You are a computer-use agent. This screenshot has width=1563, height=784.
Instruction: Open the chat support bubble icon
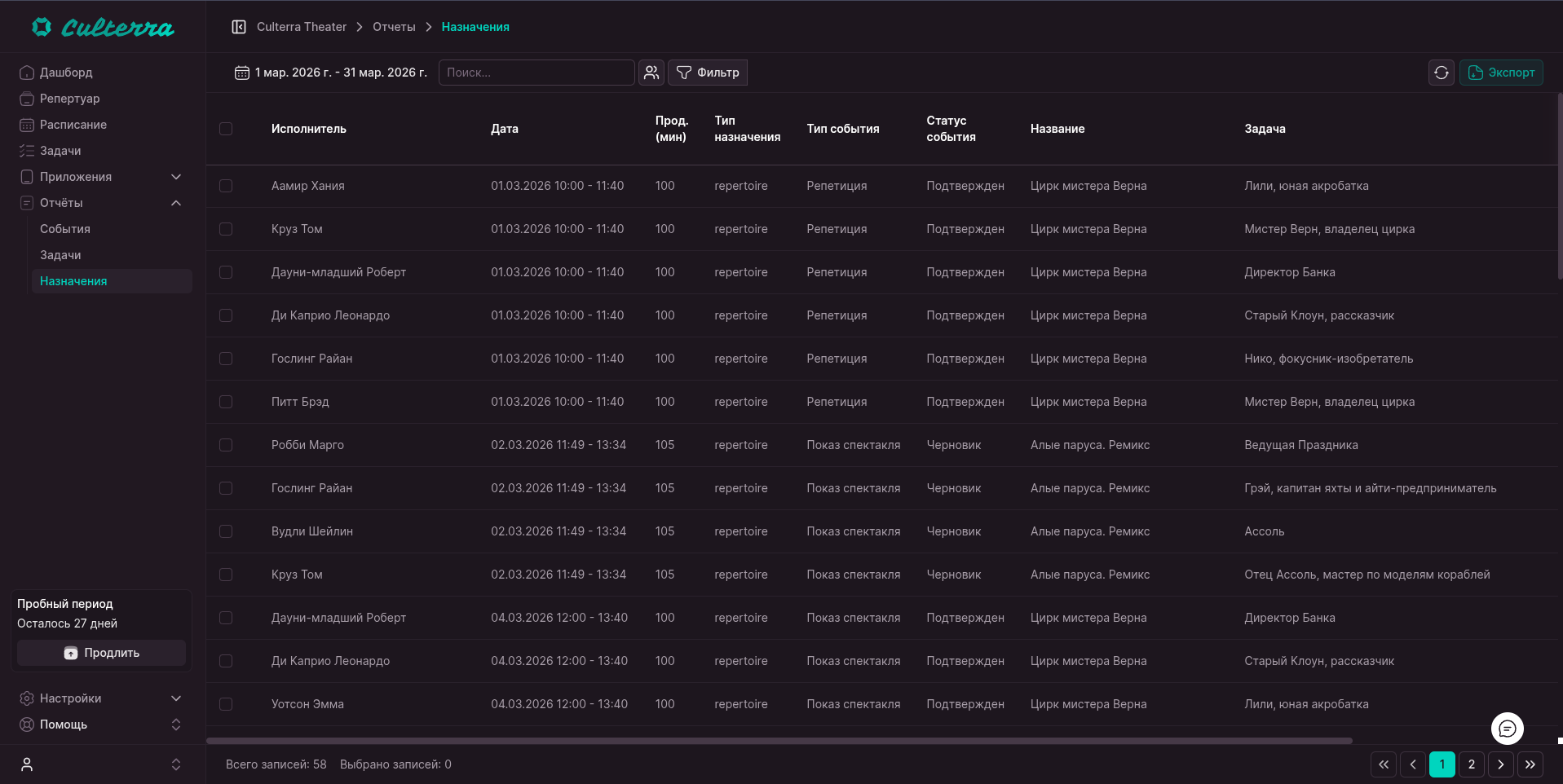pos(1507,729)
